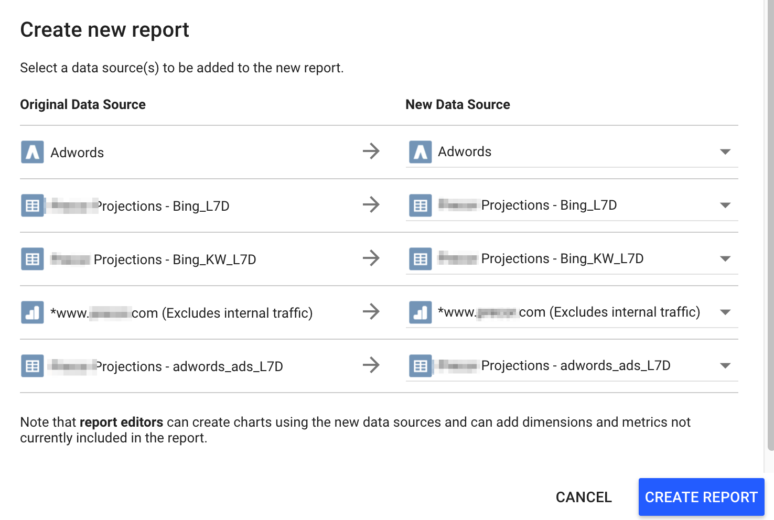Click the 'New Data Source' column header

tap(458, 105)
